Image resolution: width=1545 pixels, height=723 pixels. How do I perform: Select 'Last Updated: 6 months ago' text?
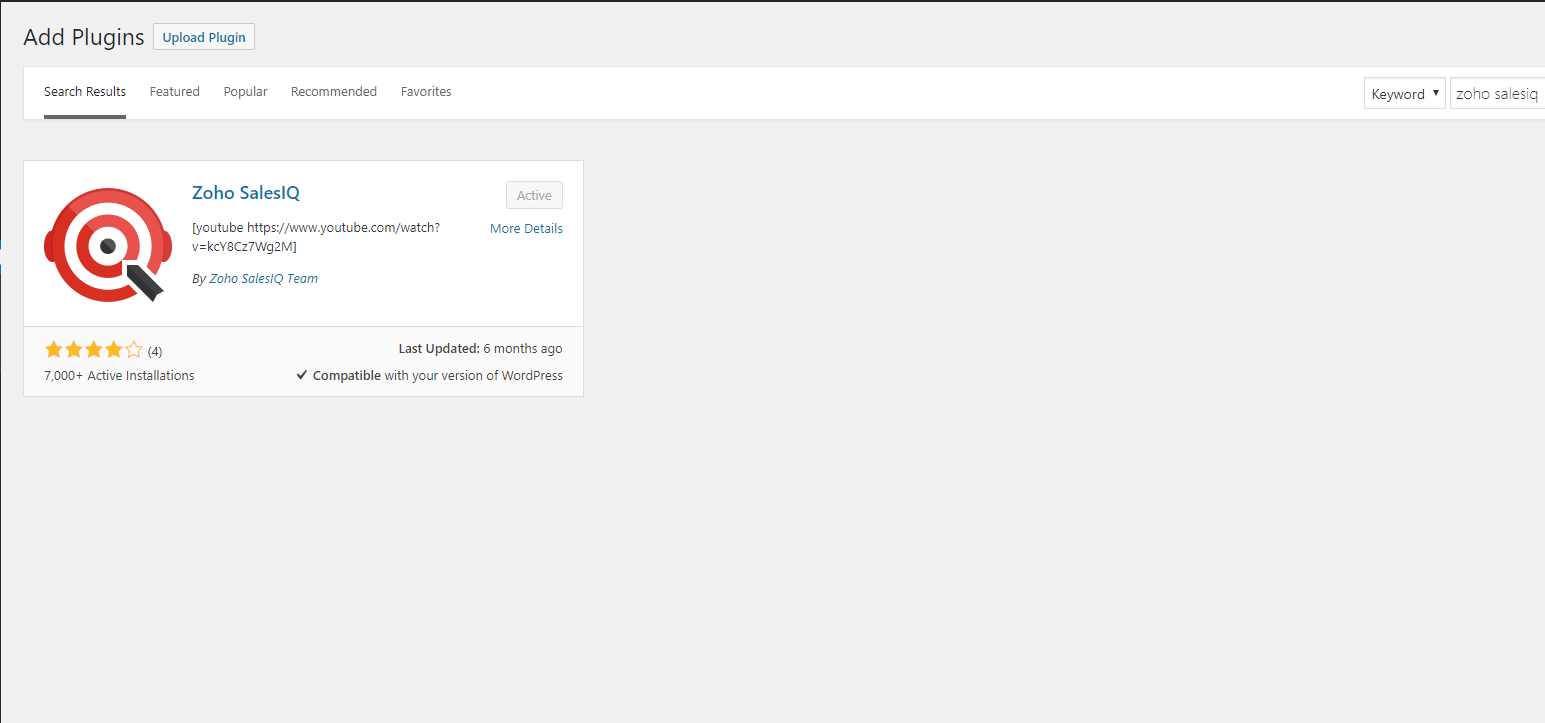click(480, 349)
